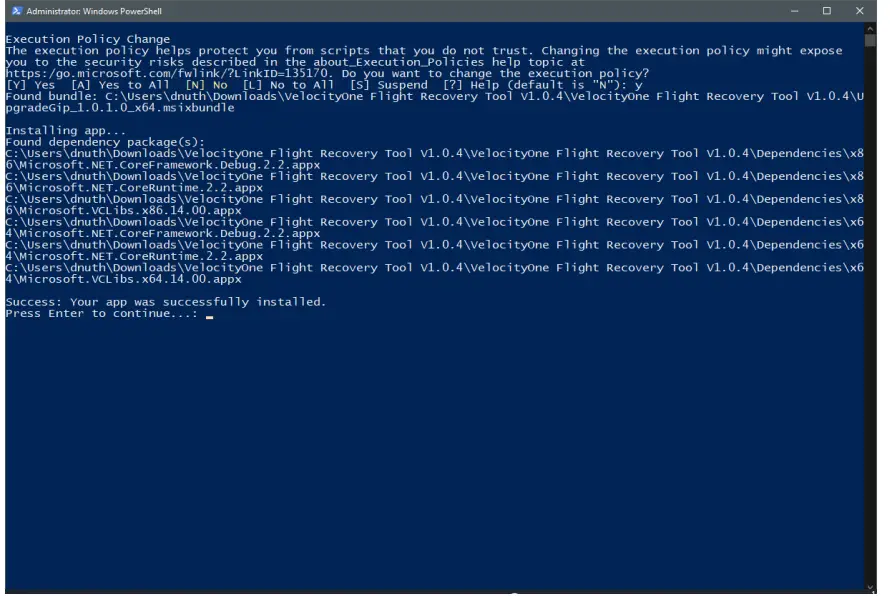Click the Press Enter to continue prompt
The width and height of the screenshot is (890, 596).
100,312
